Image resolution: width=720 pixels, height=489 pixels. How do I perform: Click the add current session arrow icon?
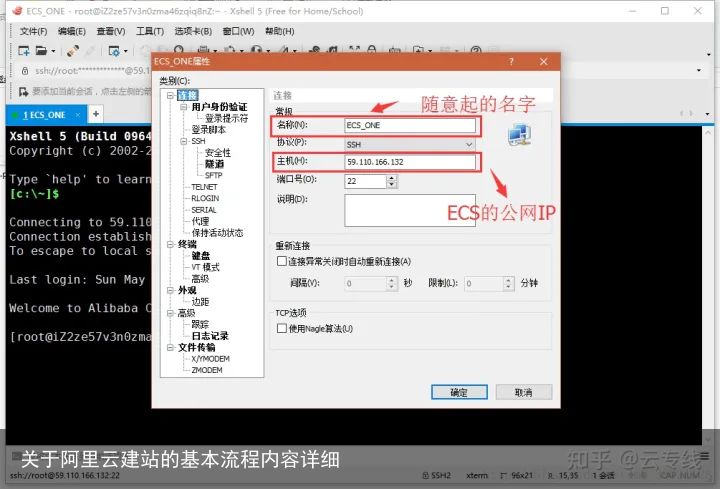coord(23,92)
